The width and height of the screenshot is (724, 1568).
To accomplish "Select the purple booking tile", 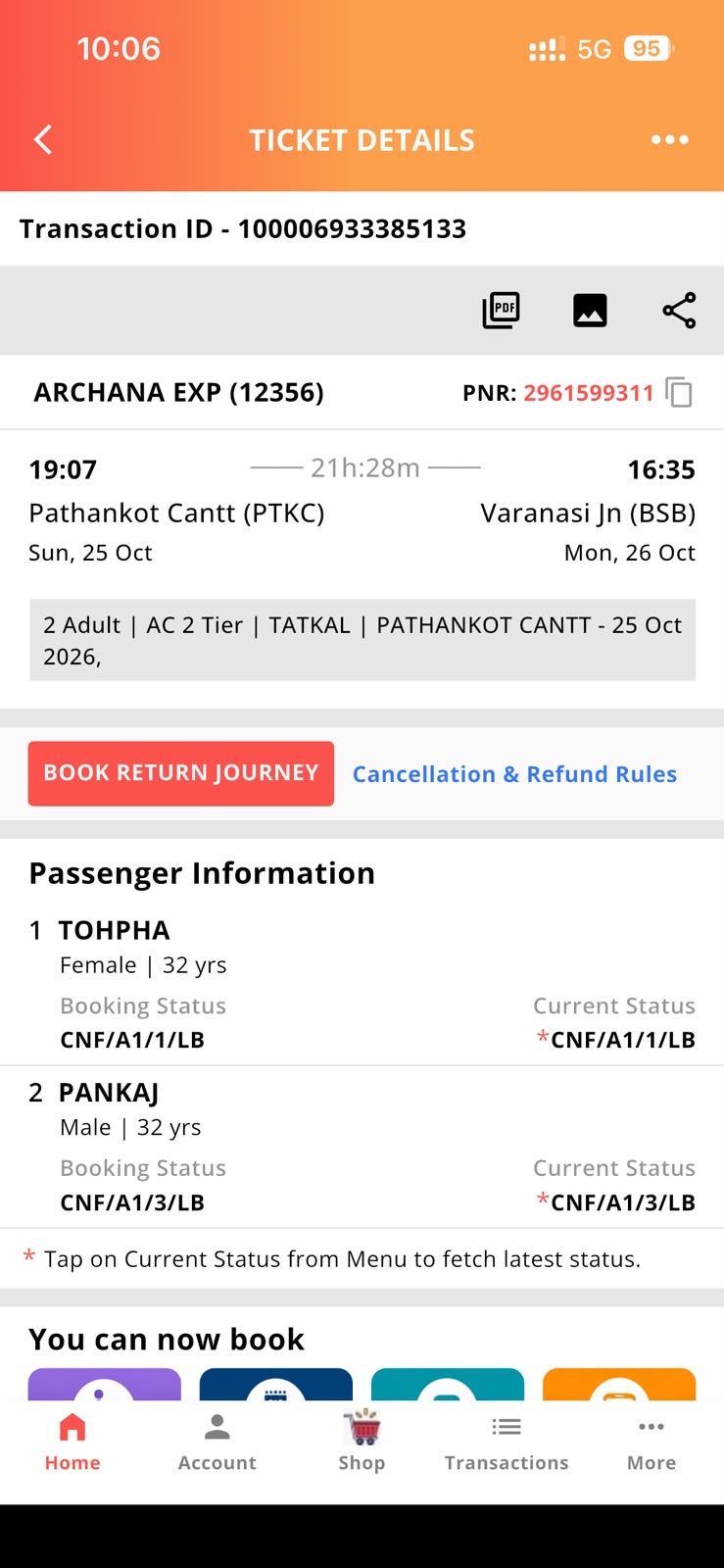I will pos(105,1384).
